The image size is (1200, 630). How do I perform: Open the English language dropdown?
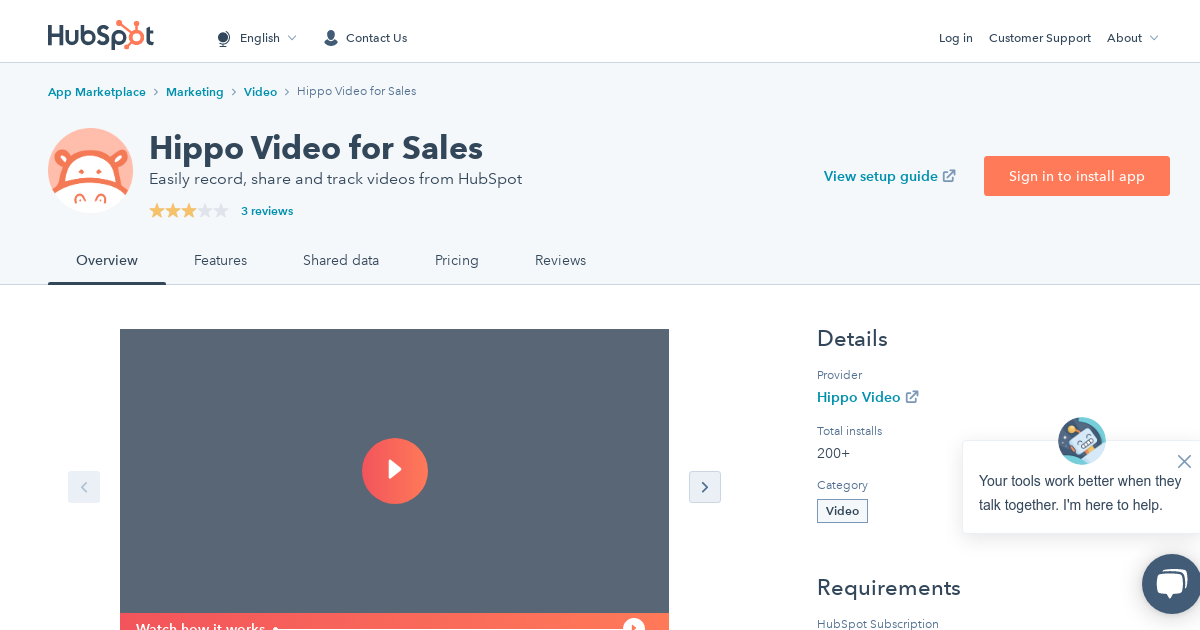(257, 38)
